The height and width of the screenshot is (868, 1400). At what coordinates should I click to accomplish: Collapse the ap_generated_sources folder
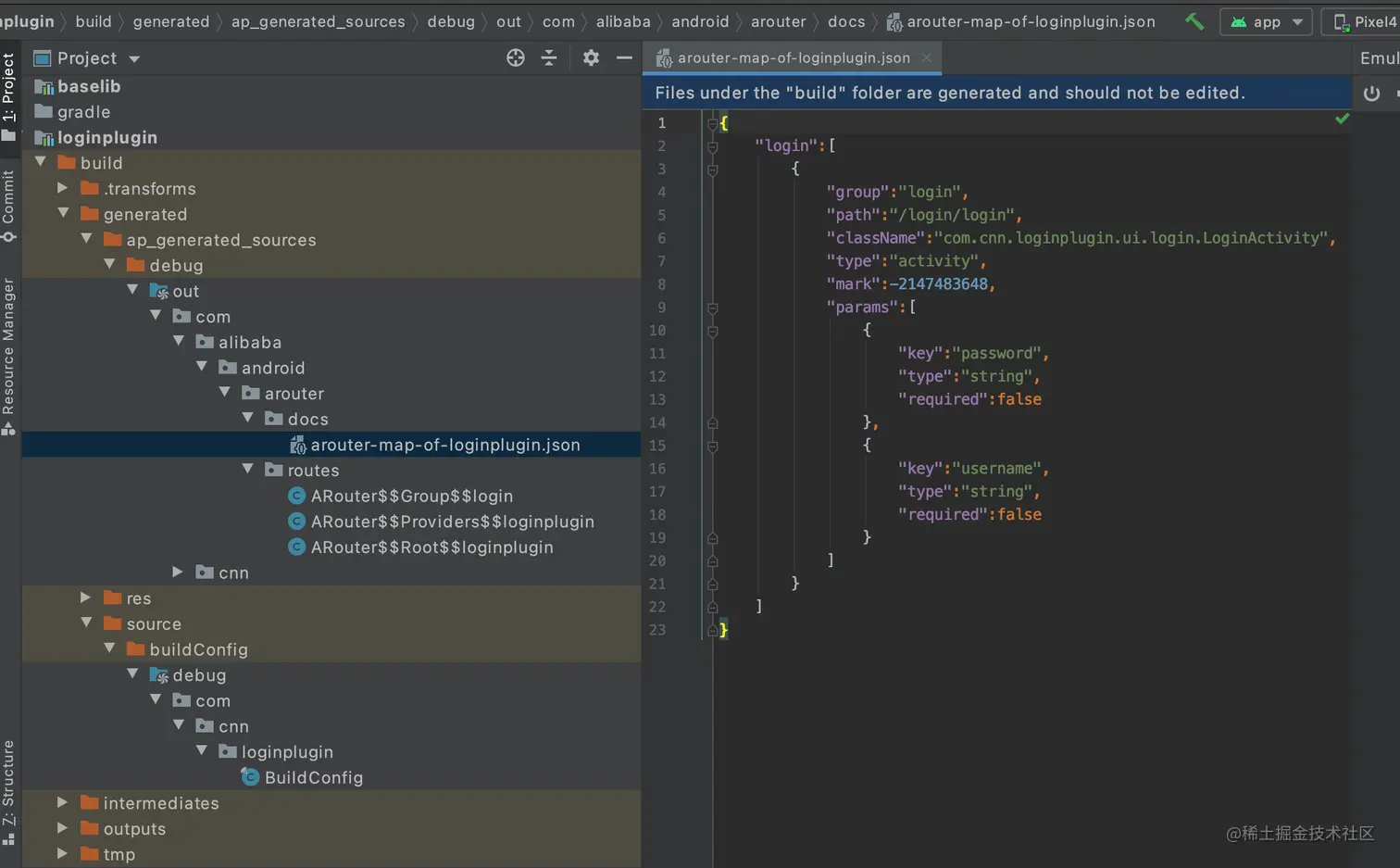(x=86, y=239)
